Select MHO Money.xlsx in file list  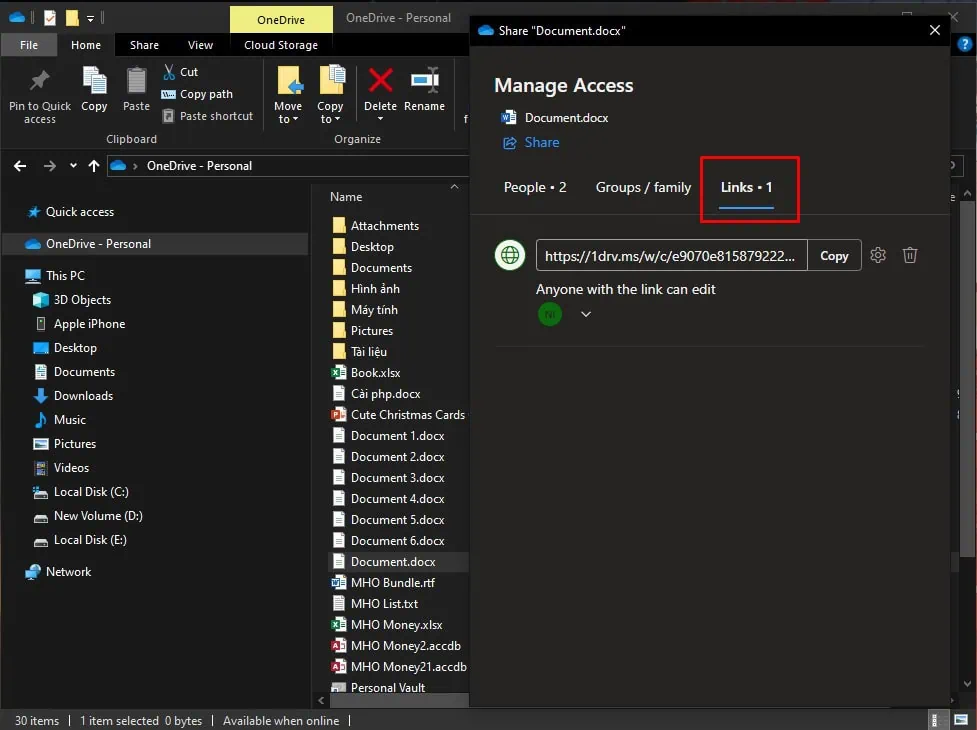point(396,625)
